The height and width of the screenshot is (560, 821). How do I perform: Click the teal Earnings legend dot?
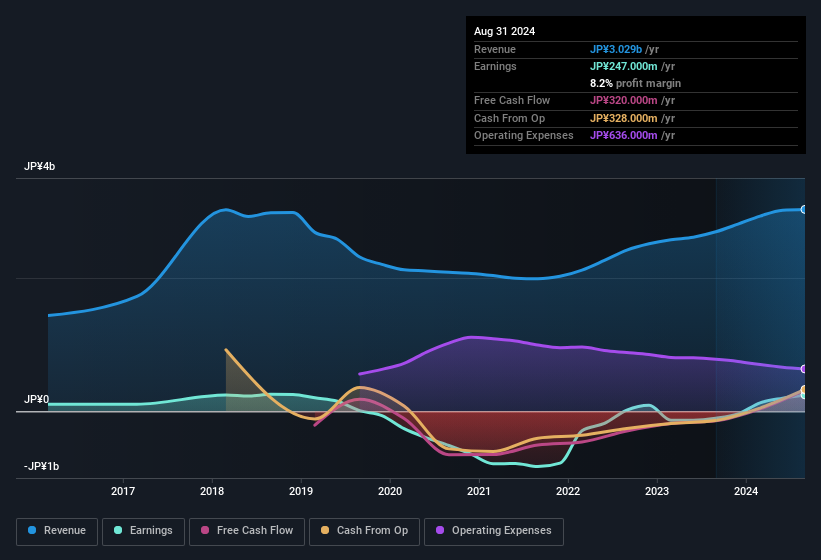[x=119, y=531]
